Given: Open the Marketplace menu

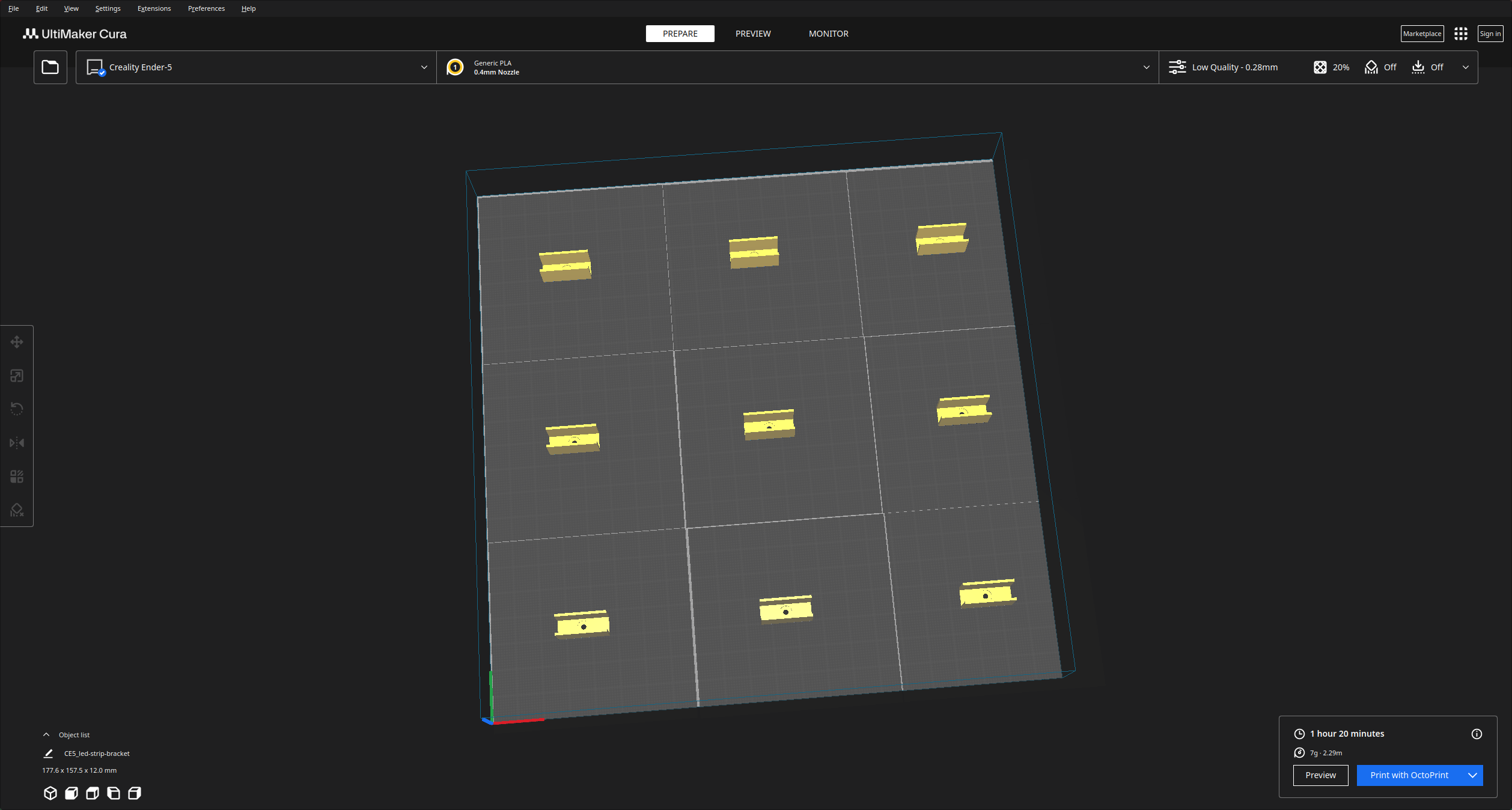Looking at the screenshot, I should 1421,33.
